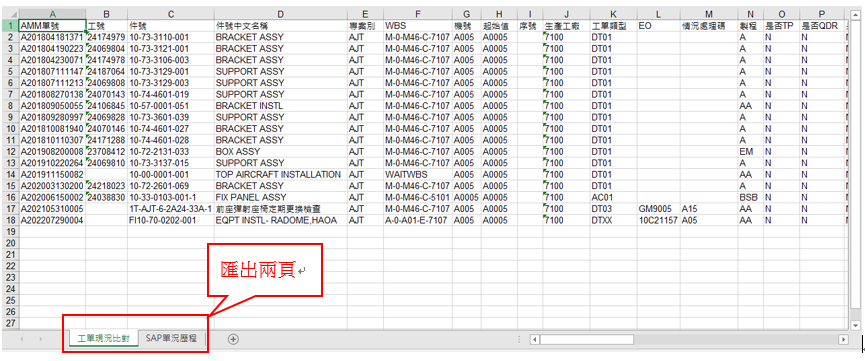Select the 生產工廠 header cell
Screen dimensions: 865x361
(566, 26)
